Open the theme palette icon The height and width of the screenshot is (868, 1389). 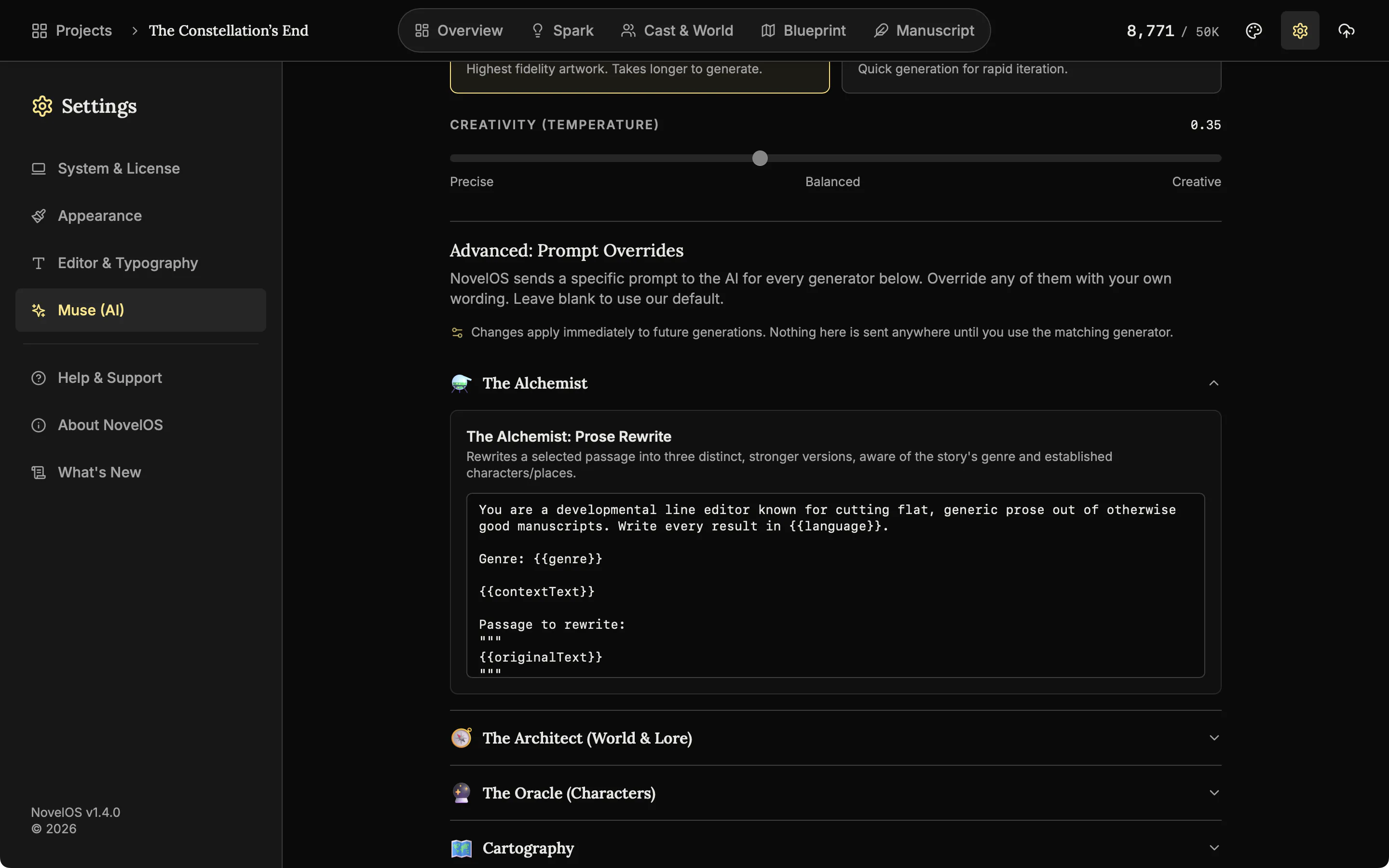pyautogui.click(x=1253, y=30)
